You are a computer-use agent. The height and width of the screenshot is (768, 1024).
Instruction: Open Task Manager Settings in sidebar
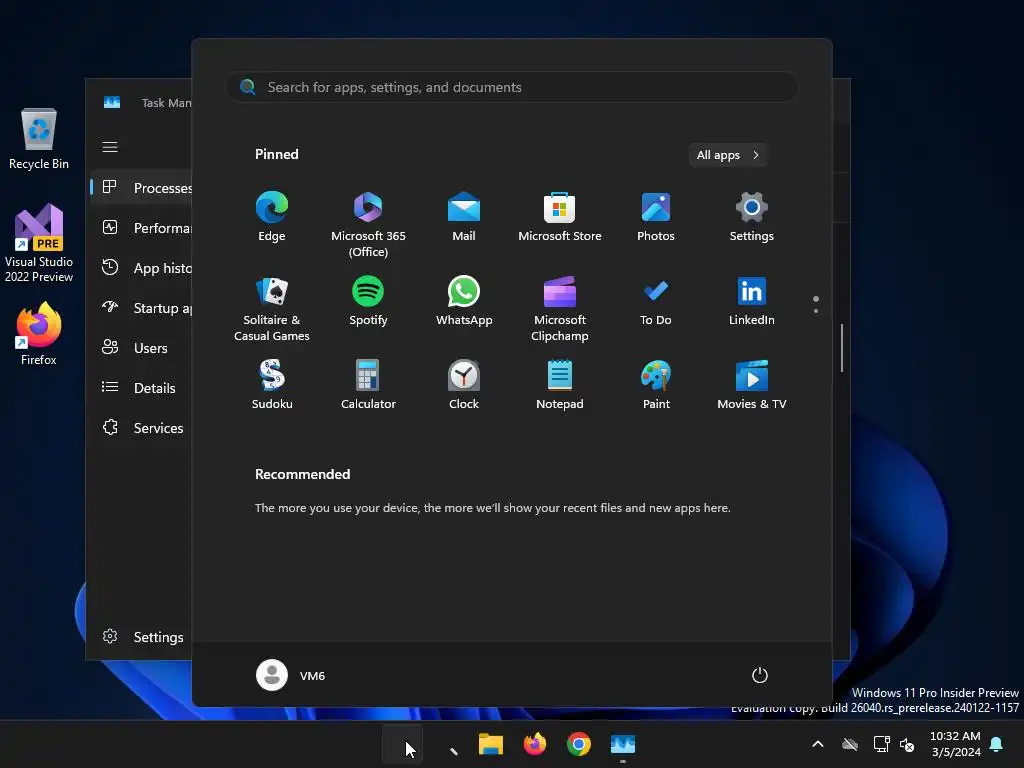pos(141,637)
